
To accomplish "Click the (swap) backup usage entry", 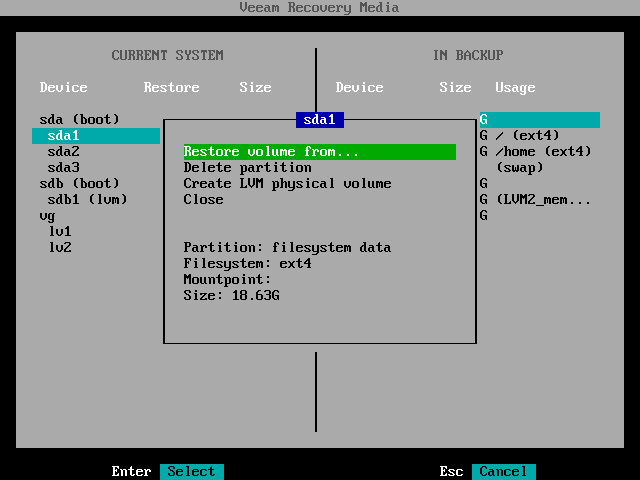I will pyautogui.click(x=520, y=167).
